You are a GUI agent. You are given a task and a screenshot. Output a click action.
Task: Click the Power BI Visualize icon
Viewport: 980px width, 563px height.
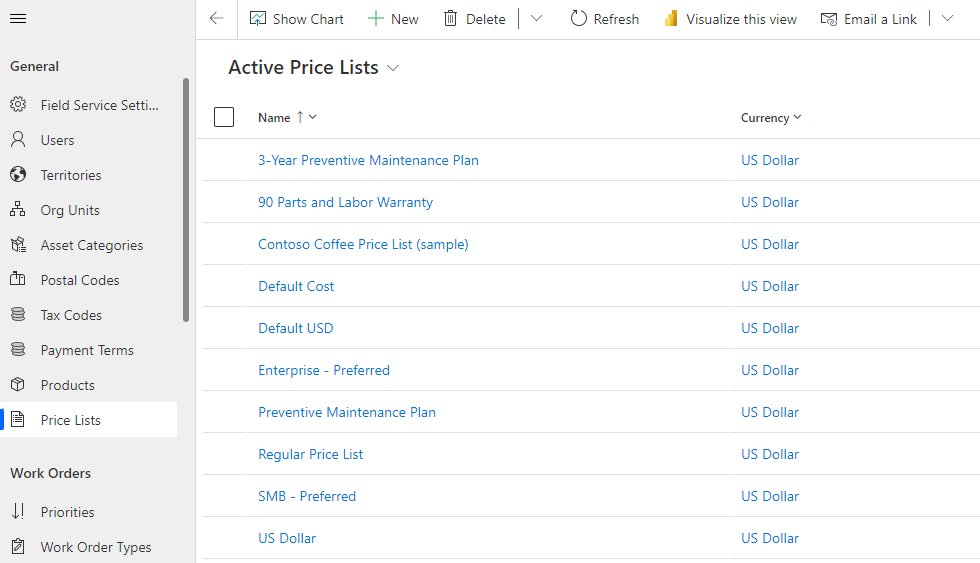[671, 19]
